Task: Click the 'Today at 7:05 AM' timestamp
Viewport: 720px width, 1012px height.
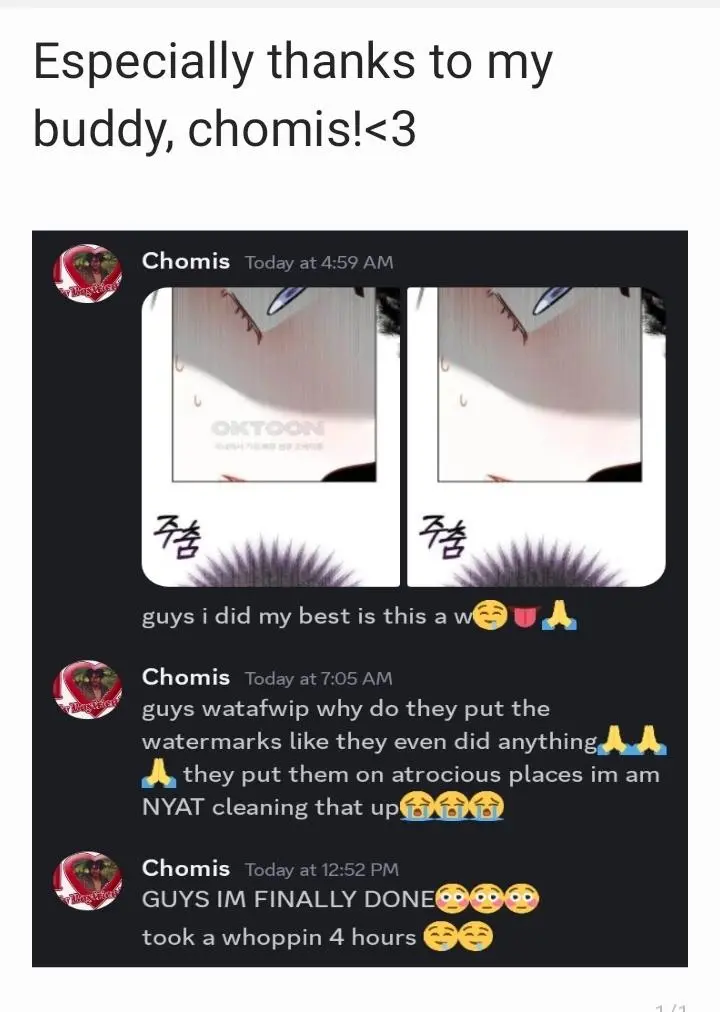Action: 318,678
